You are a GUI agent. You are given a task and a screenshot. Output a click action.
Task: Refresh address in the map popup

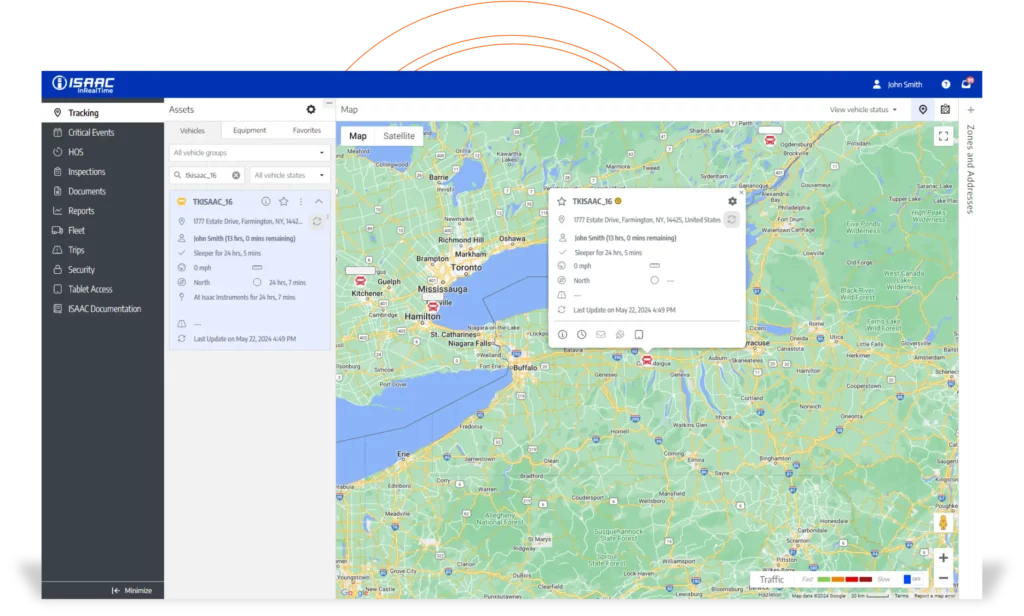(x=731, y=219)
